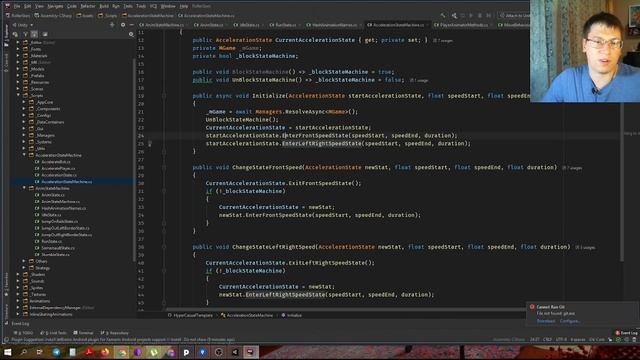Hide the explorer panel with minus icon
This screenshot has width=640, height=360.
(x=131, y=25)
